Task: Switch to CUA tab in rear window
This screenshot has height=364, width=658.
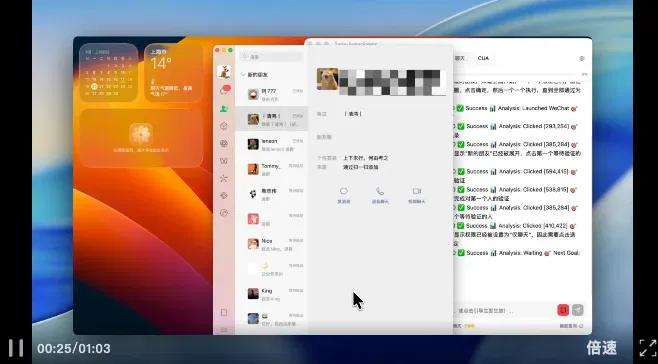Action: [483, 58]
